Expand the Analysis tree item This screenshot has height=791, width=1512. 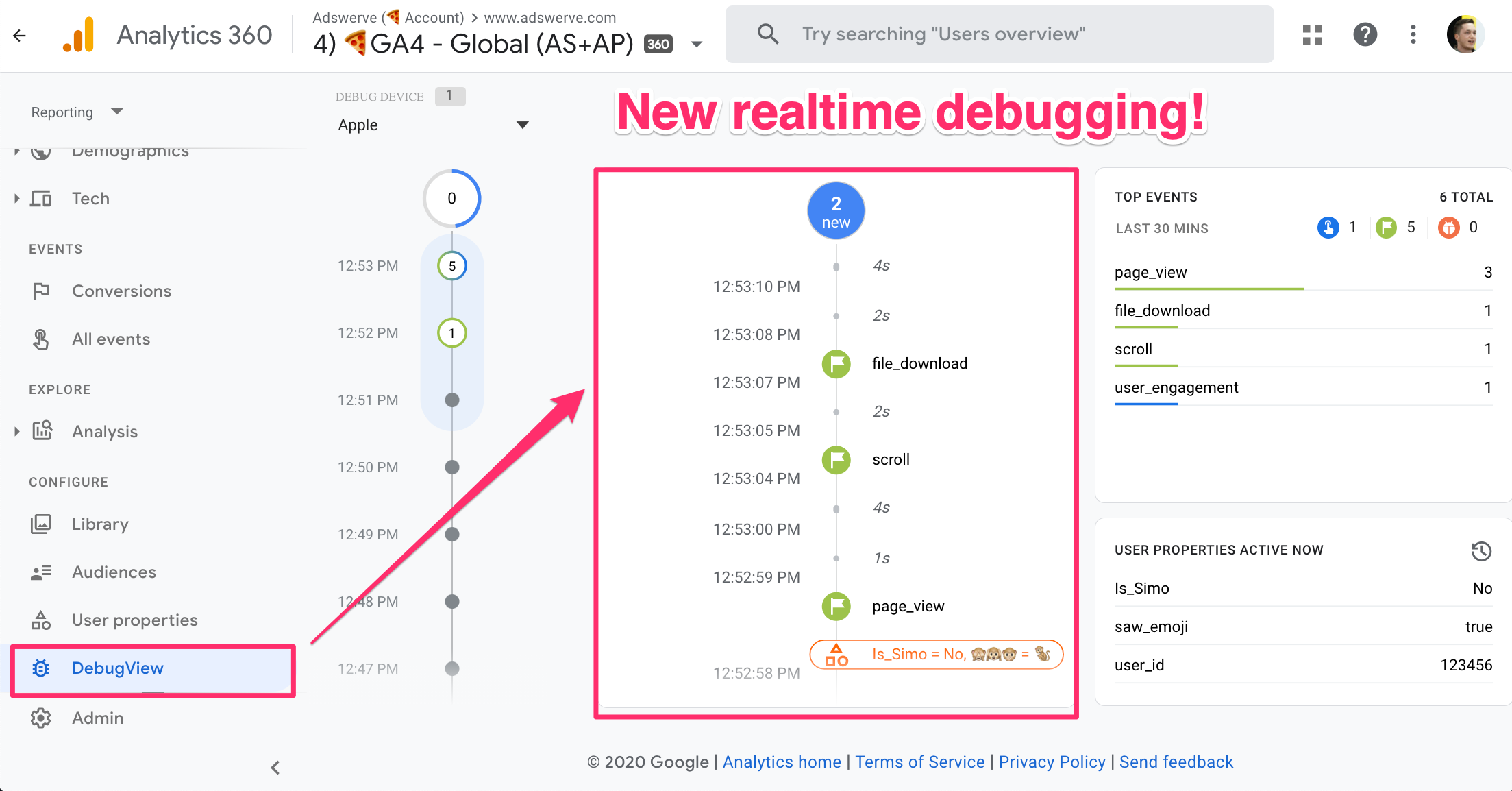tap(16, 431)
